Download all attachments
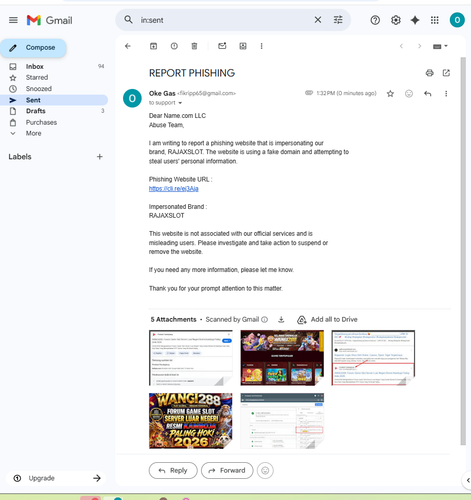Image resolution: width=471 pixels, height=500 pixels. 281,320
